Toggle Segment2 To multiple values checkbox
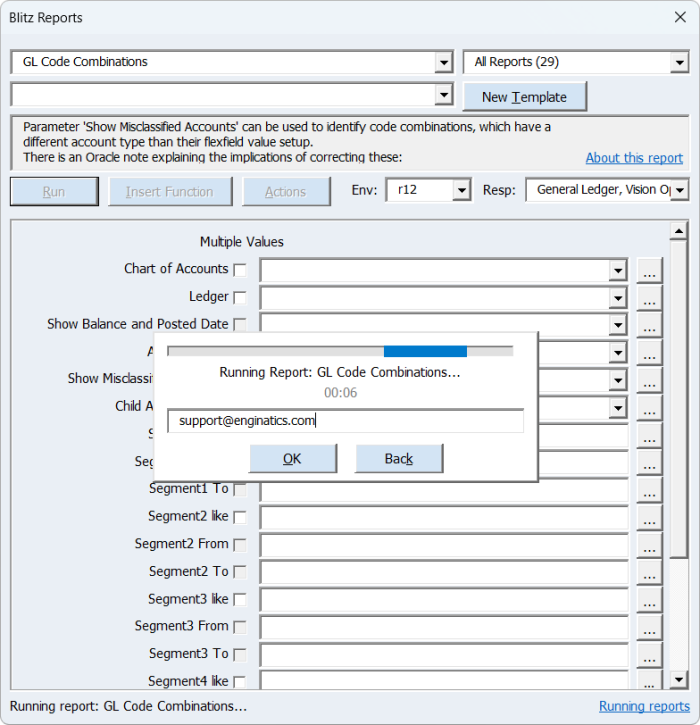Image resolution: width=700 pixels, height=725 pixels. 240,572
